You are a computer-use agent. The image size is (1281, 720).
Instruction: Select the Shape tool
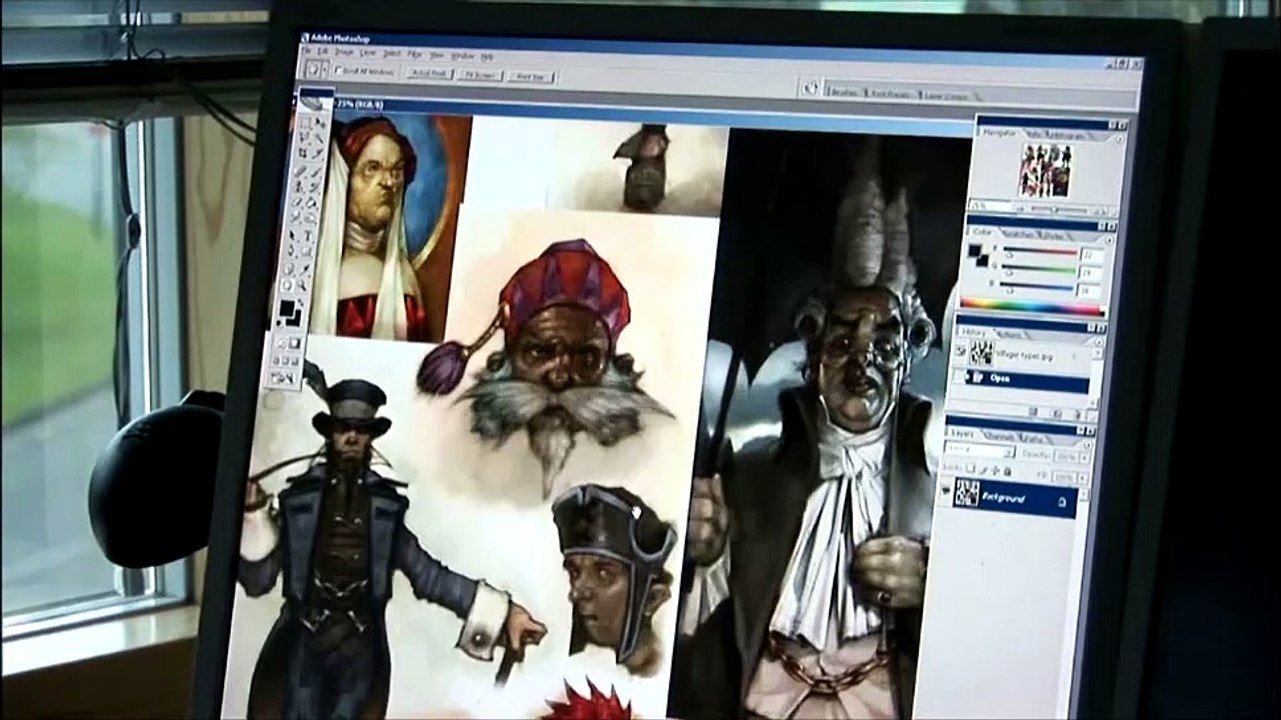[307, 251]
